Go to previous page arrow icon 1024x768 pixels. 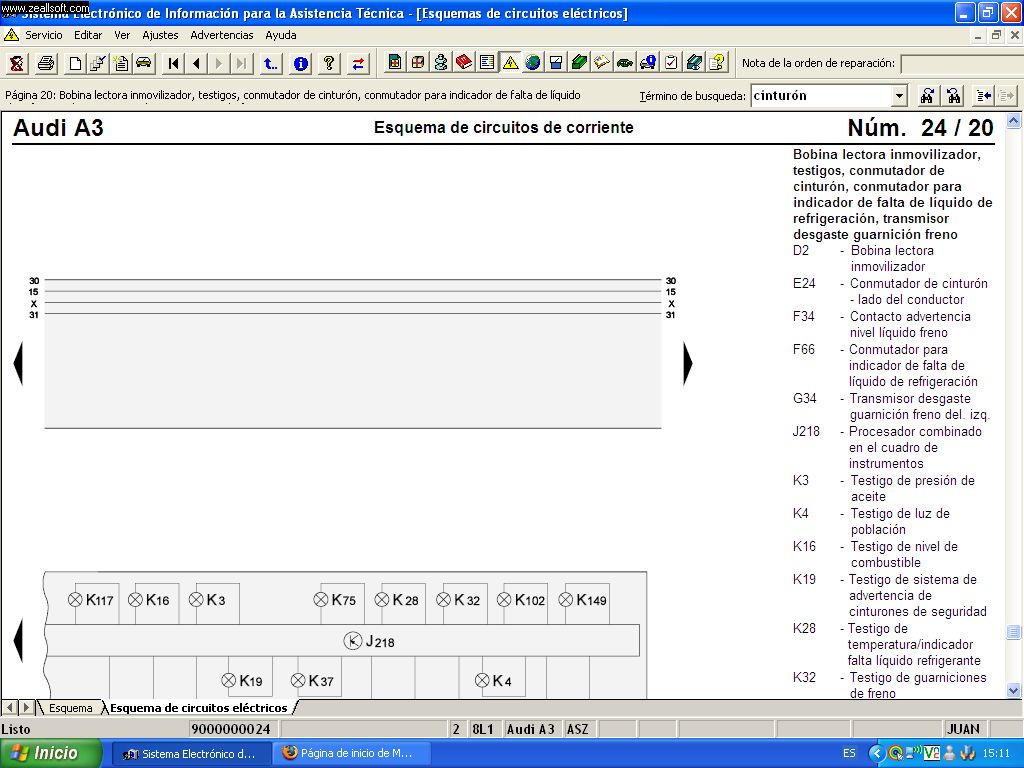coord(196,63)
